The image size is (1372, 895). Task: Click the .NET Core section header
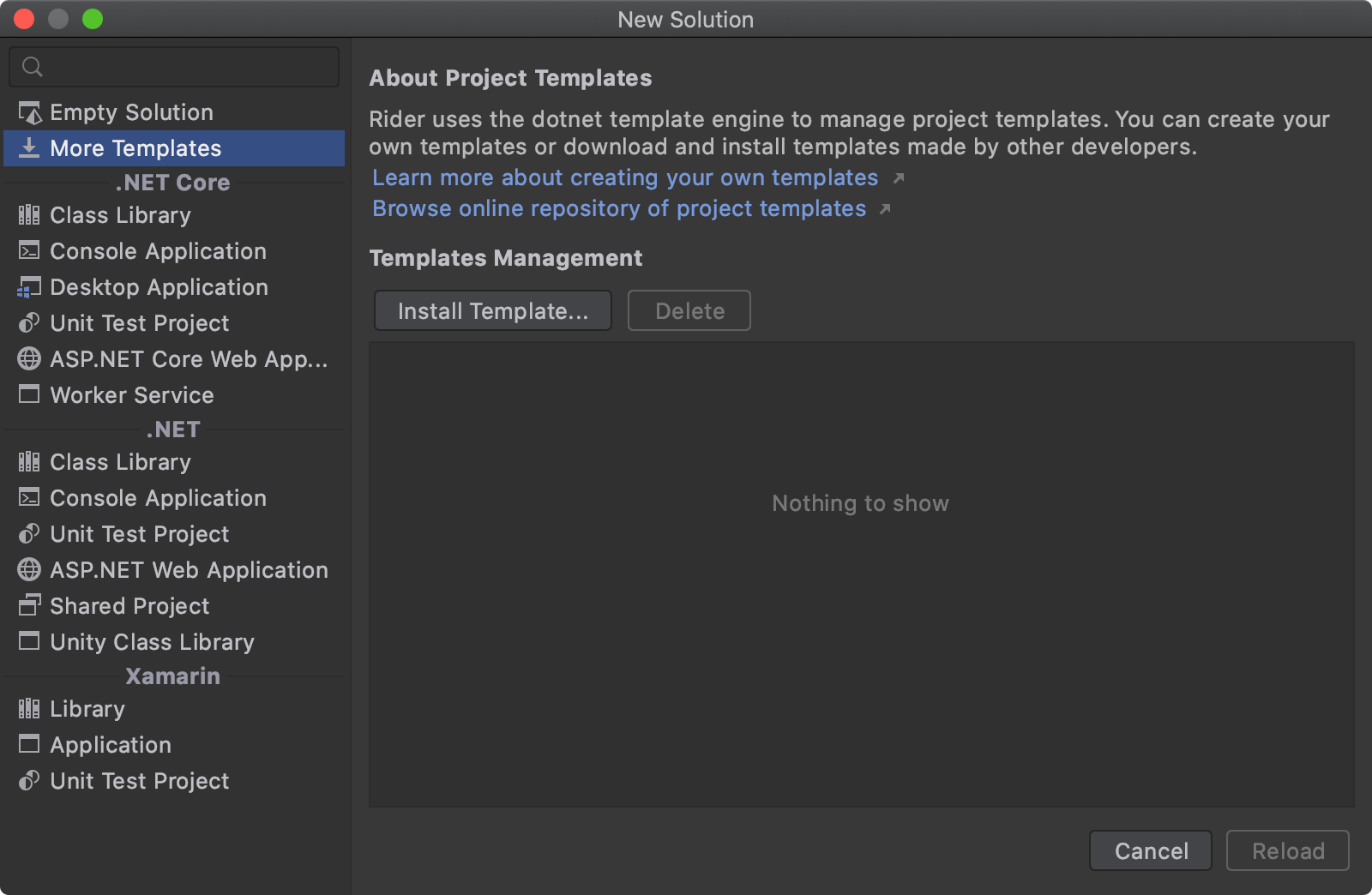(173, 183)
